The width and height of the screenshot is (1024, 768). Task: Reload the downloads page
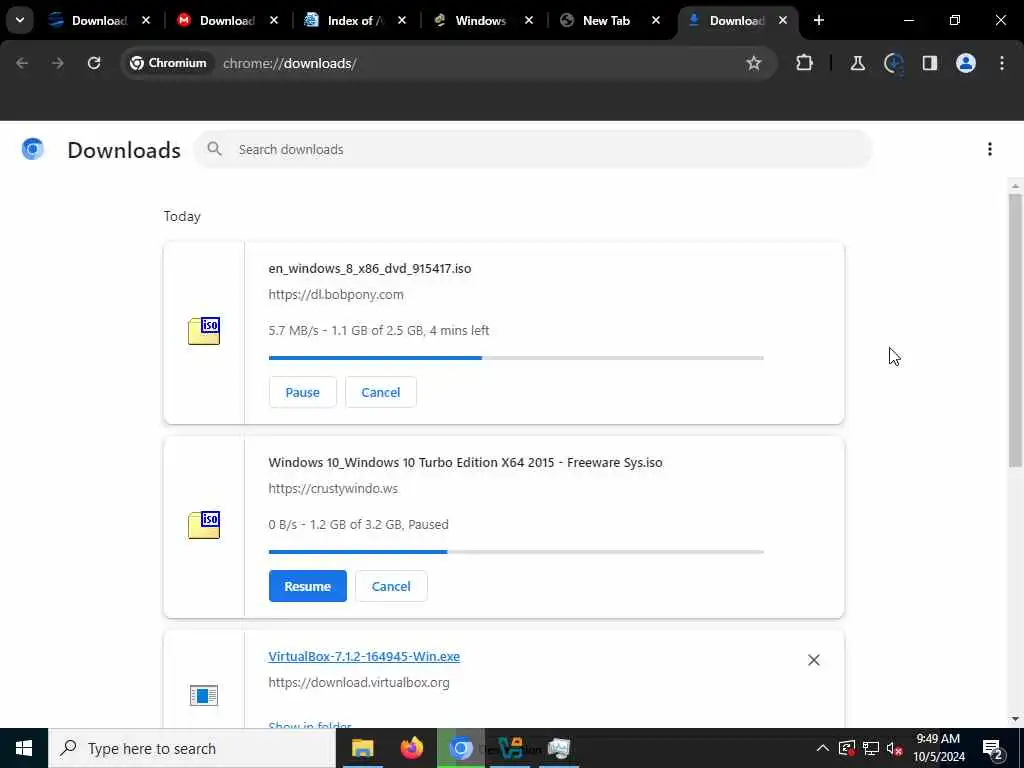click(x=94, y=63)
